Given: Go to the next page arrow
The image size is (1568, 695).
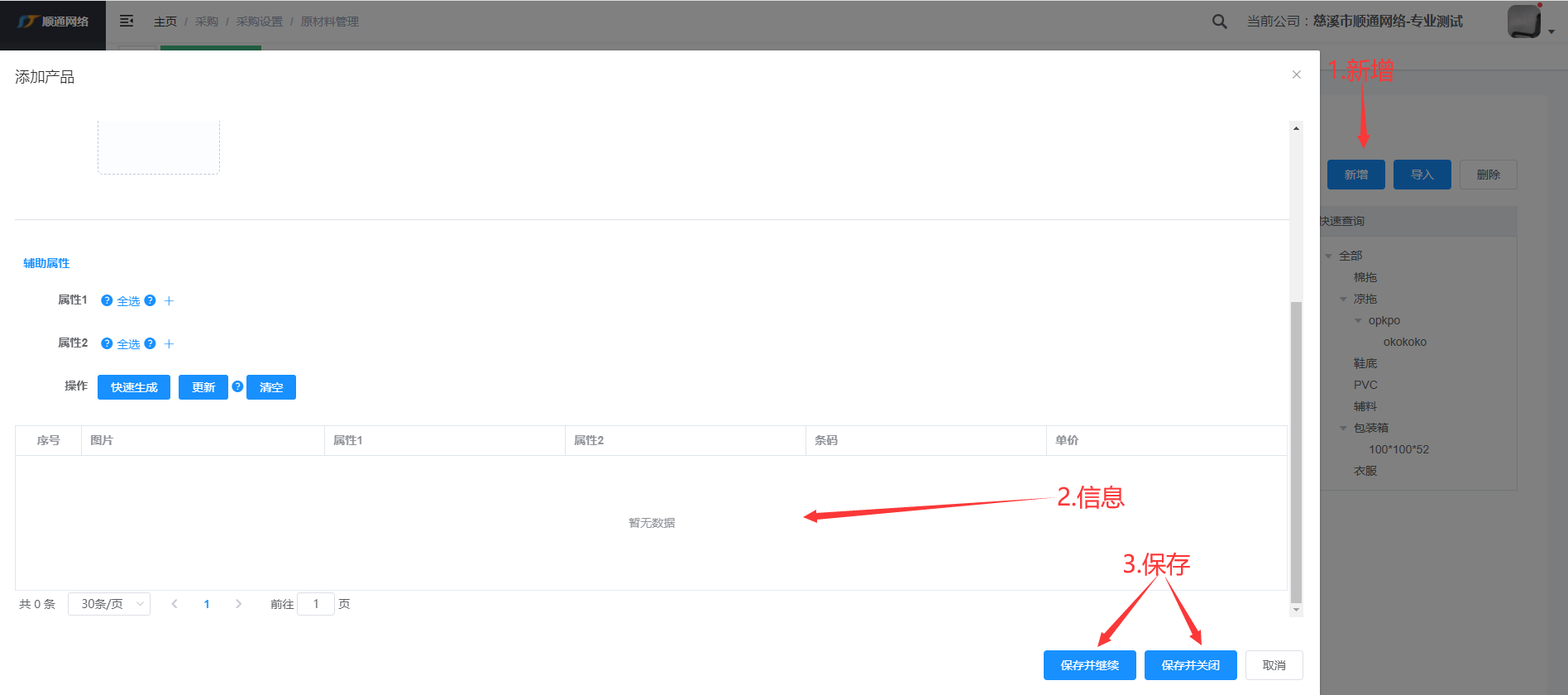Looking at the screenshot, I should point(238,604).
